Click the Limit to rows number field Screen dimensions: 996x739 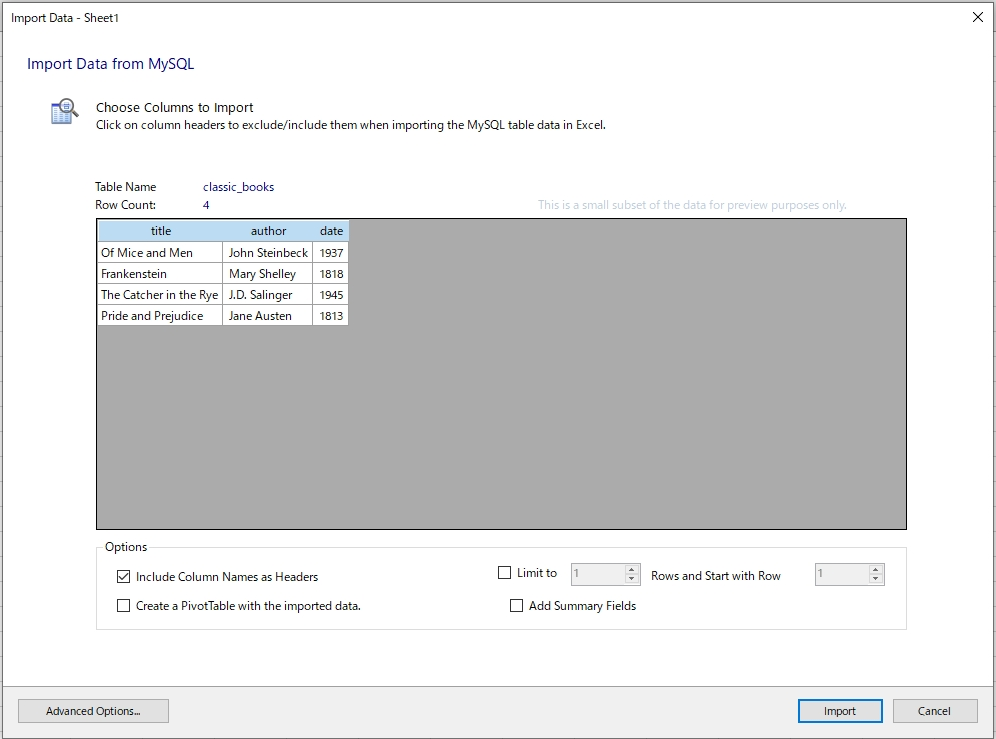tap(598, 574)
